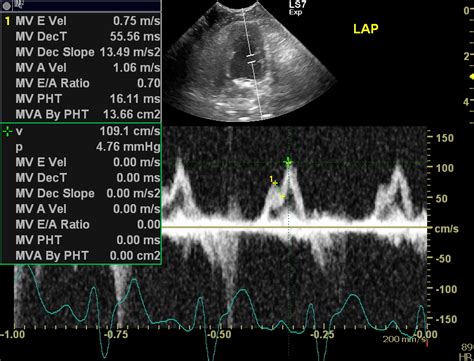The image size is (474, 361).
Task: Click the red sweep marker near -0.00
Action: (x=426, y=343)
